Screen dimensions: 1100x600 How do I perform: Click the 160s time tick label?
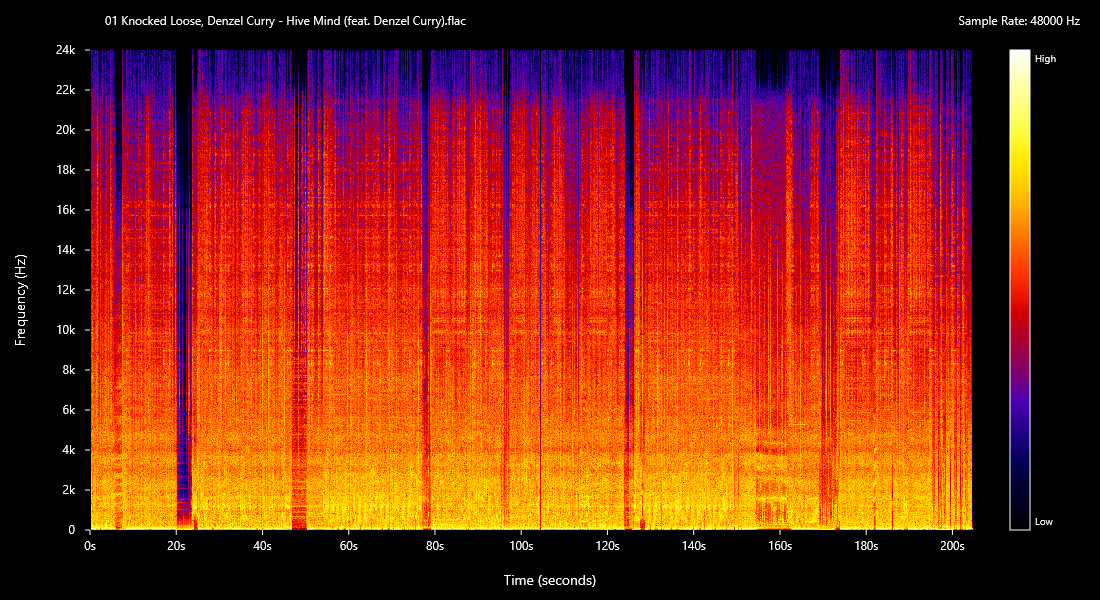coord(780,546)
